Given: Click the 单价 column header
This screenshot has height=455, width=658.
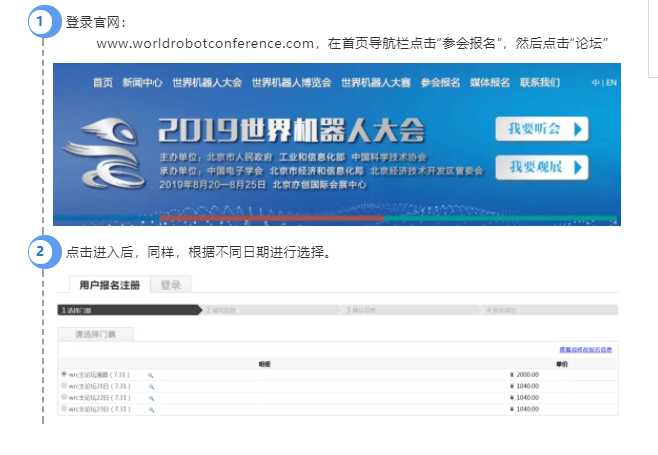Looking at the screenshot, I should 562,364.
